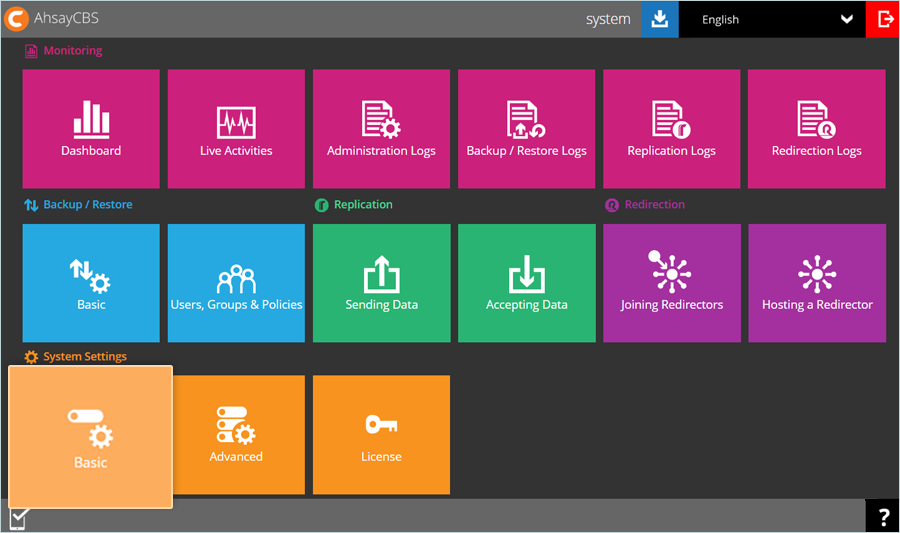Open the Sending Data replication tile
The height and width of the screenshot is (533, 900).
(381, 283)
